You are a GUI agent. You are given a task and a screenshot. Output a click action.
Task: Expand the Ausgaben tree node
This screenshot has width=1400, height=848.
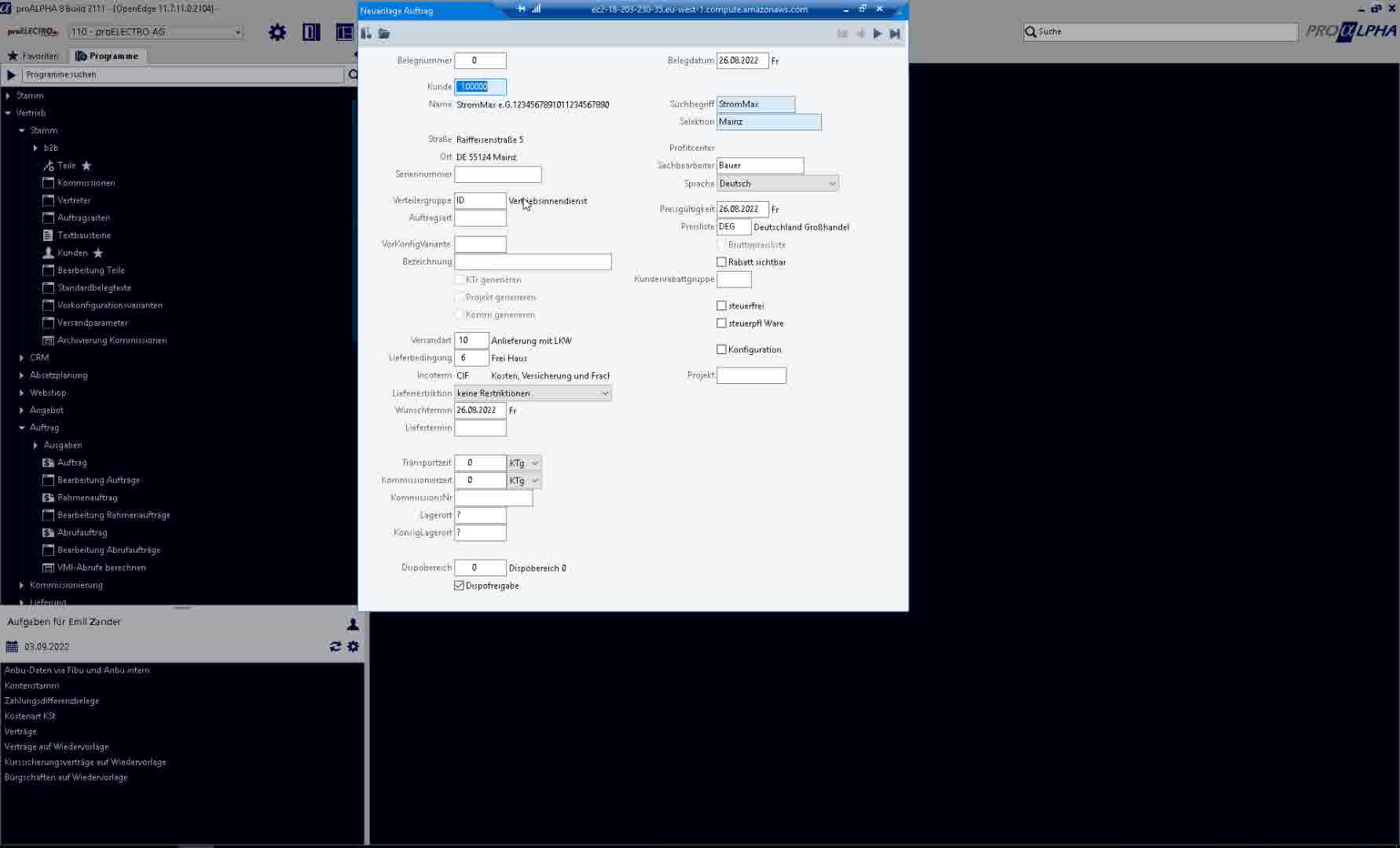coord(35,445)
